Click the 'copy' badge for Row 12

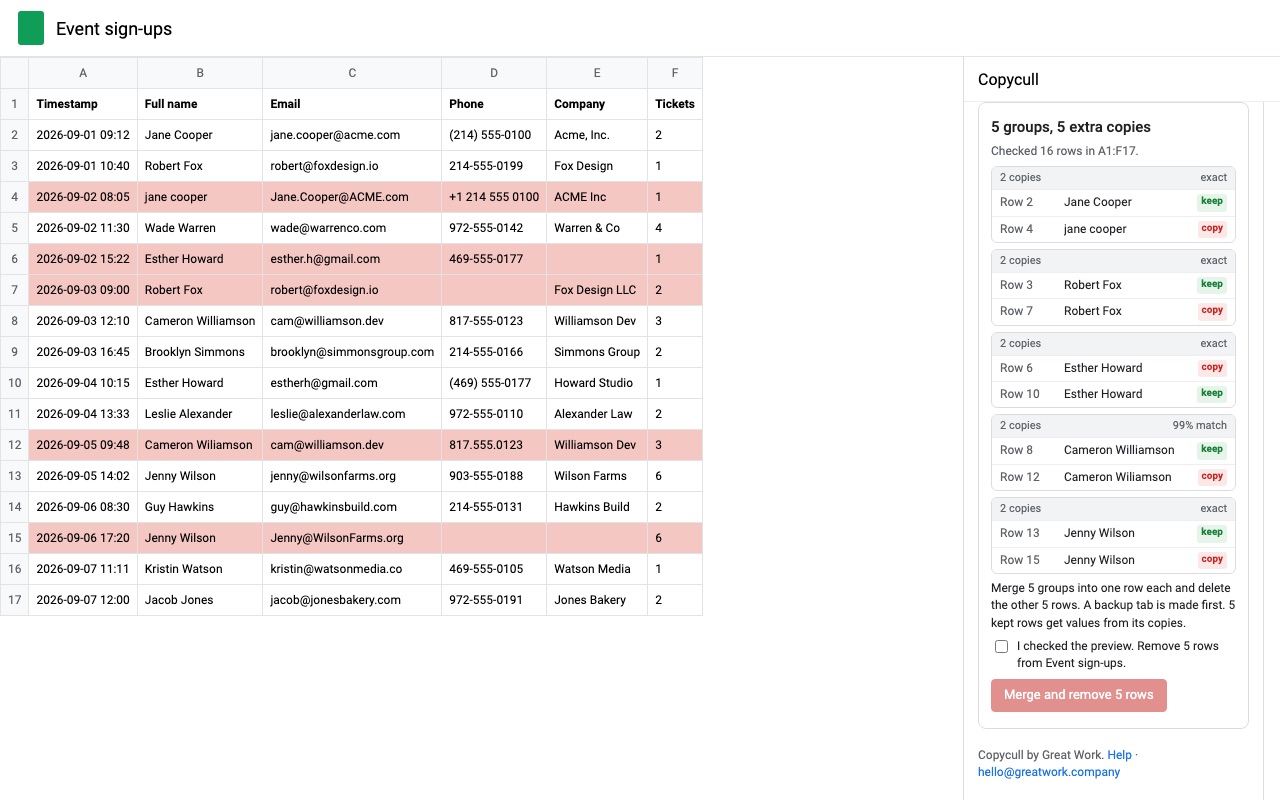point(1212,476)
